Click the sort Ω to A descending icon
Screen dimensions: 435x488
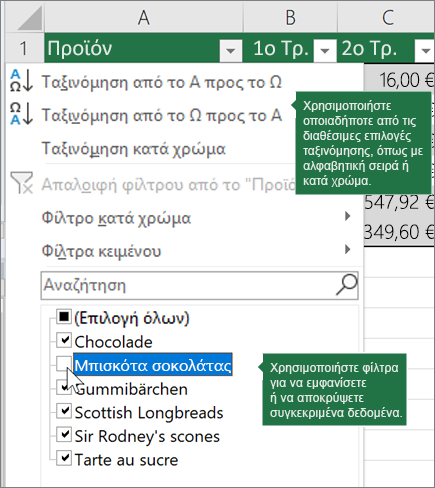[21, 114]
